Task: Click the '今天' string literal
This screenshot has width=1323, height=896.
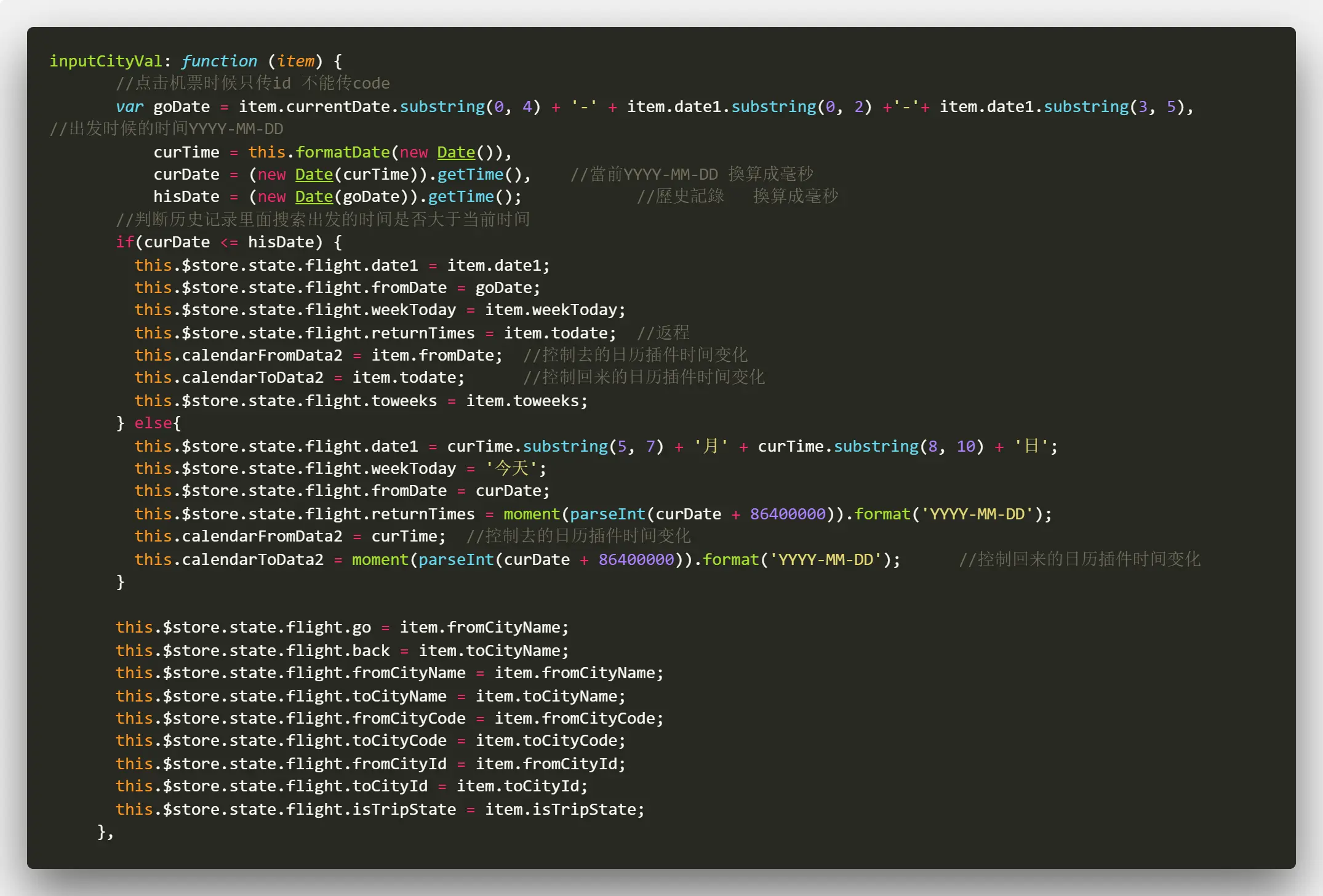Action: point(512,469)
